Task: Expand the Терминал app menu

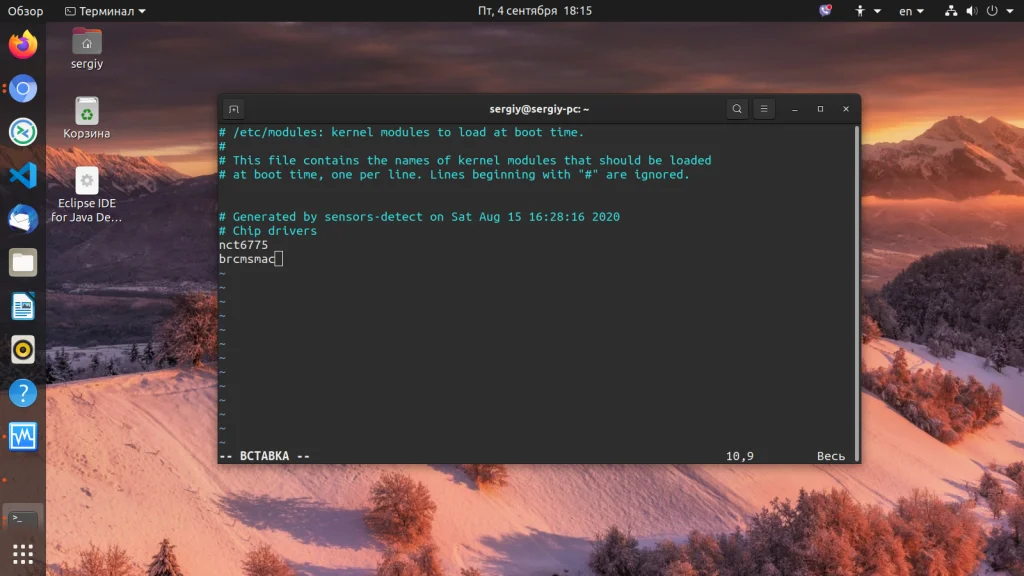Action: click(x=106, y=11)
